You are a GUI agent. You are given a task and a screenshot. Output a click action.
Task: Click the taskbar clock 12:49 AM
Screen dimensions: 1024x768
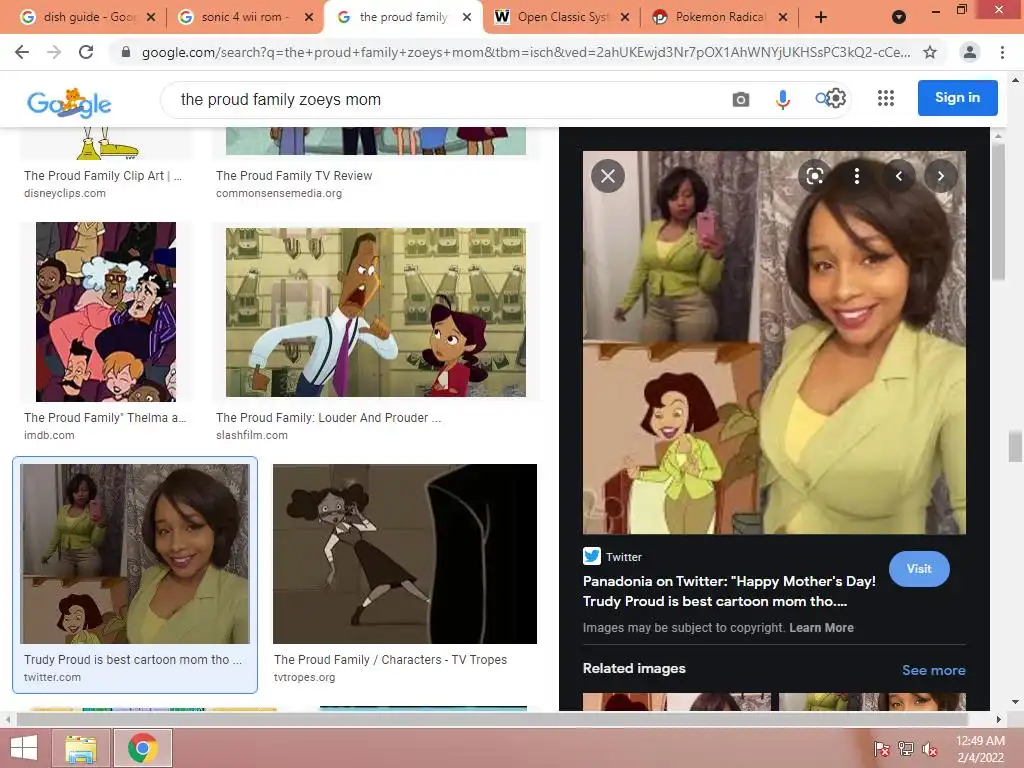pos(980,741)
